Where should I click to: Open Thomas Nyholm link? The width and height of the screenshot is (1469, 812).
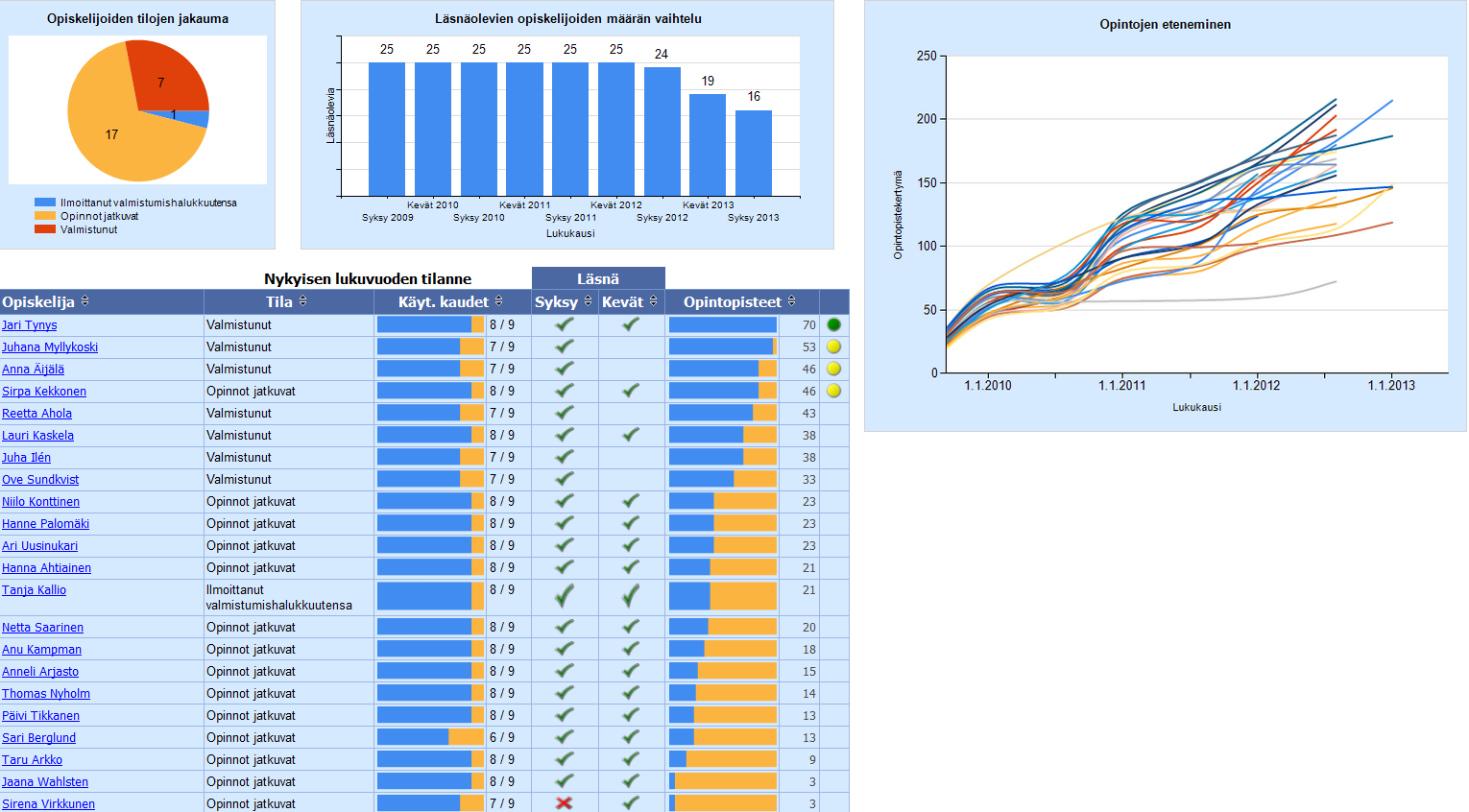tap(46, 694)
